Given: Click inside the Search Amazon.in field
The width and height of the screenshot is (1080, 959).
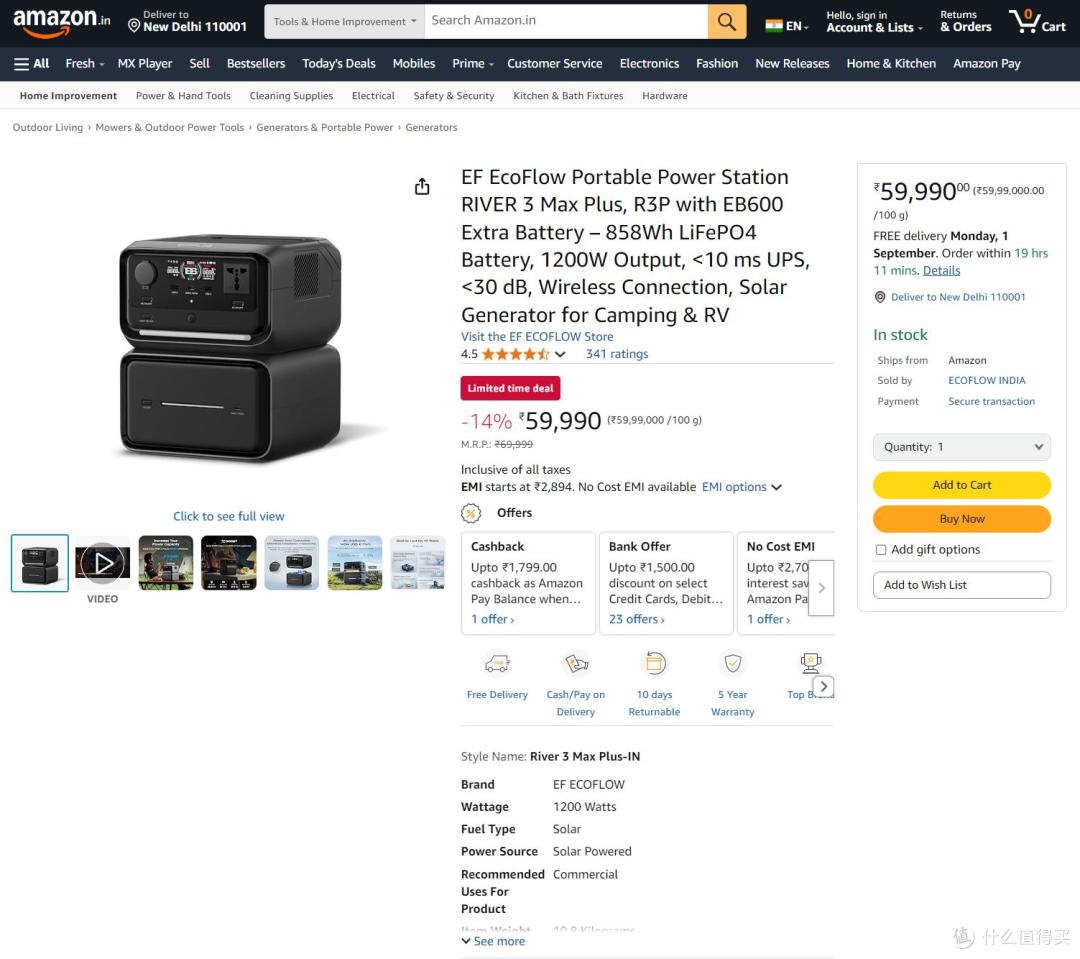Looking at the screenshot, I should 565,21.
